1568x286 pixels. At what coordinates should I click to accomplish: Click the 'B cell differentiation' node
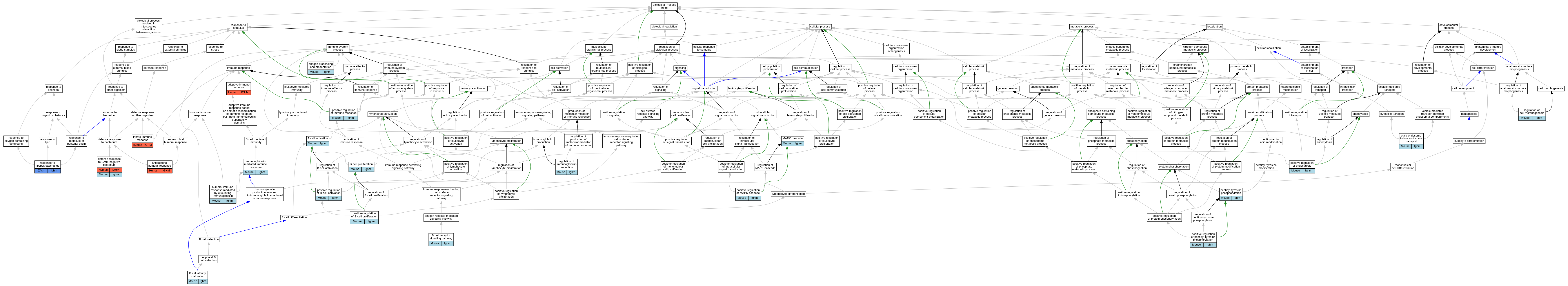coord(294,217)
